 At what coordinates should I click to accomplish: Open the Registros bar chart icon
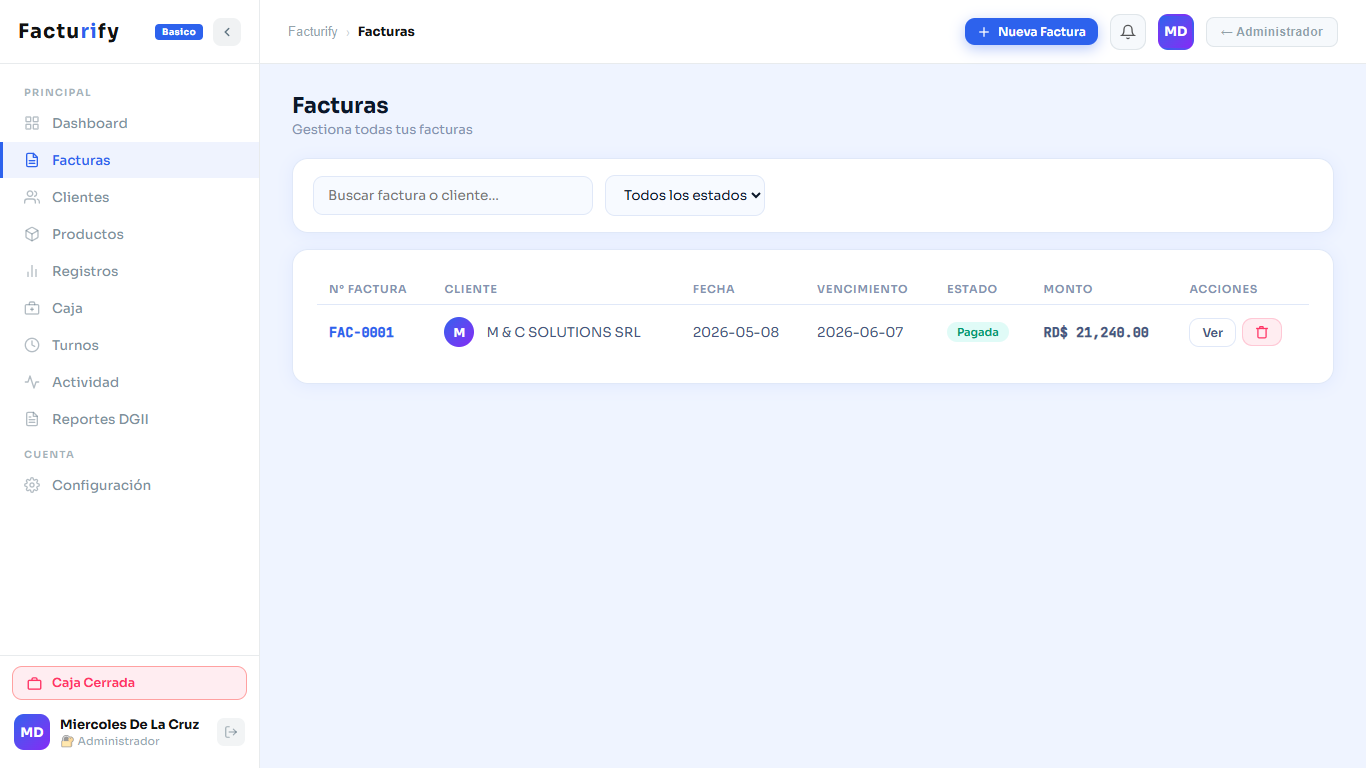point(32,271)
